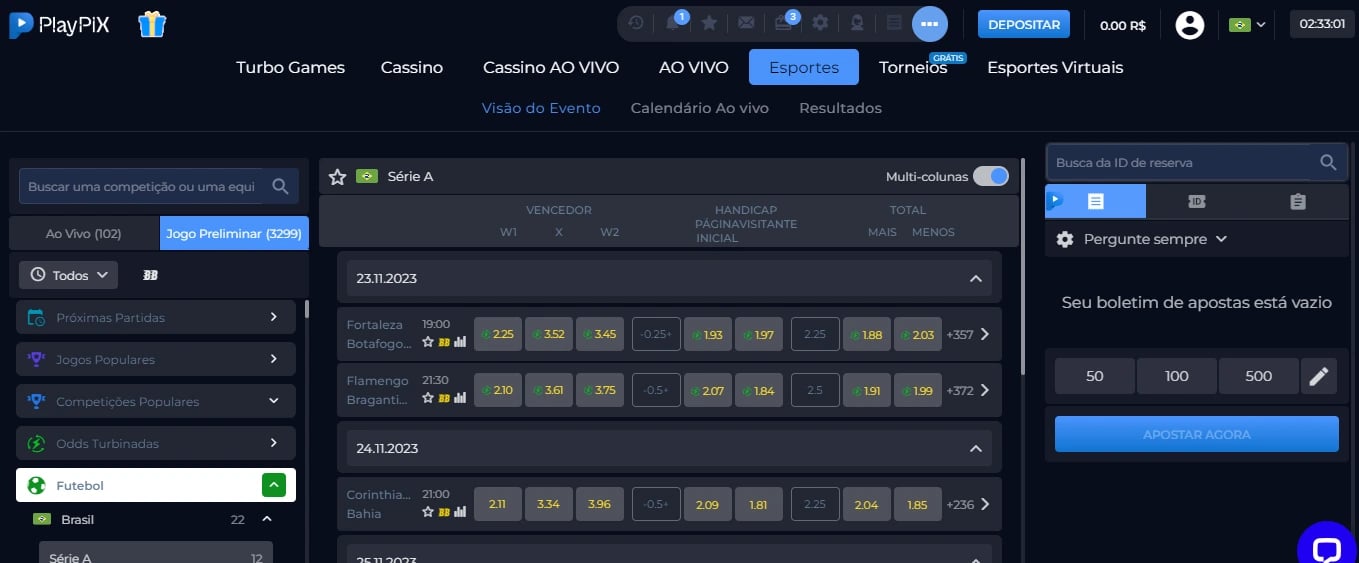Open Próximas Partidas list
1359x563 pixels.
point(156,317)
